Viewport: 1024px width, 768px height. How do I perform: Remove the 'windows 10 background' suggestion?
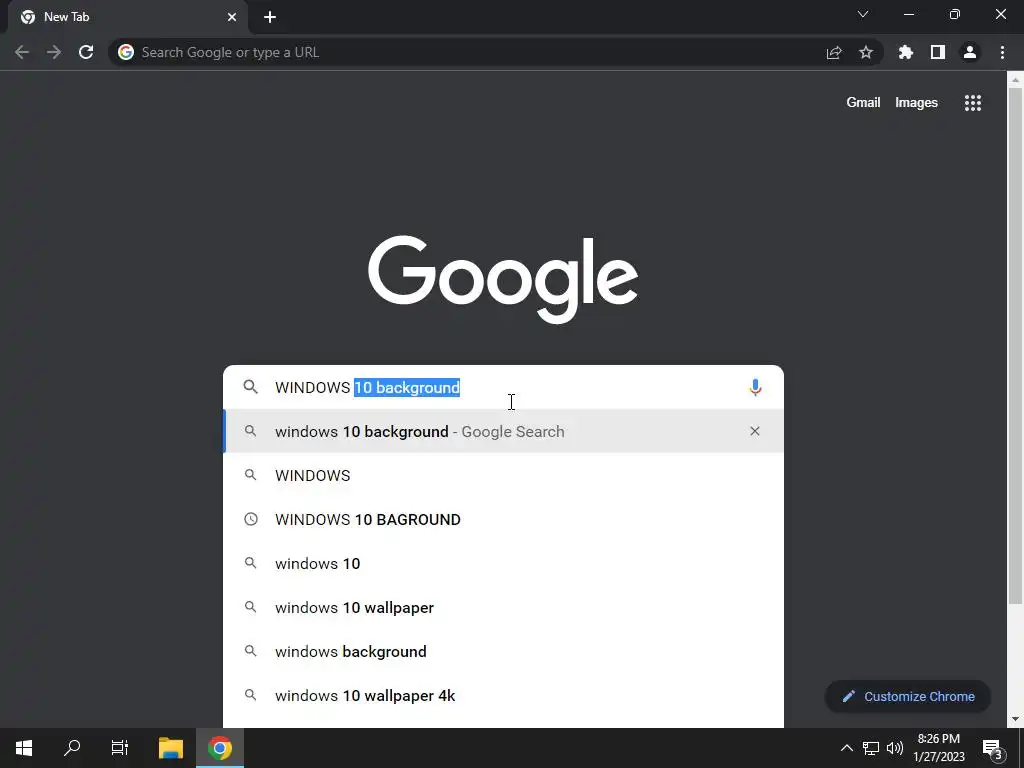(x=755, y=431)
